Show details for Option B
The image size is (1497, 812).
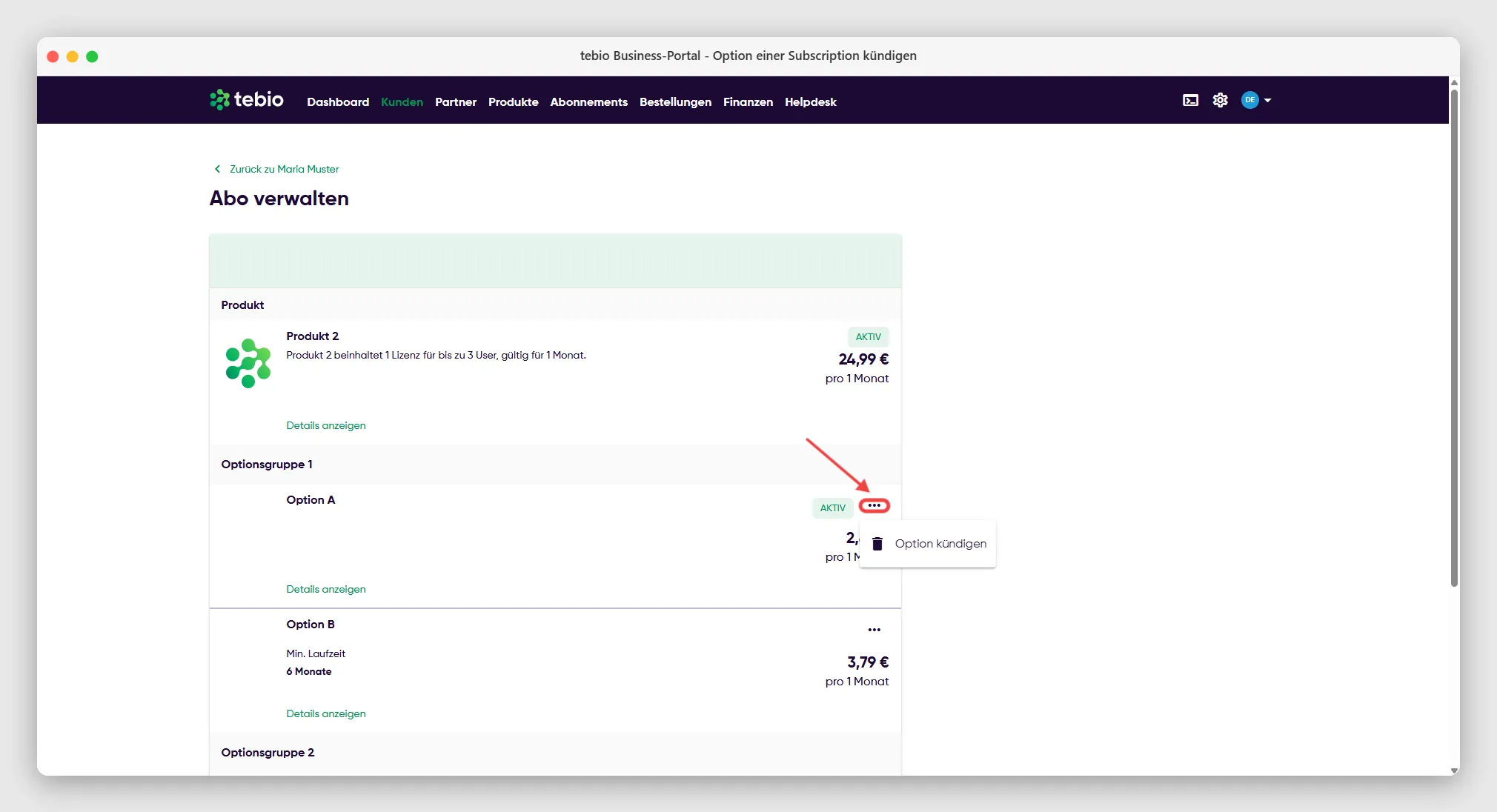pyautogui.click(x=326, y=713)
